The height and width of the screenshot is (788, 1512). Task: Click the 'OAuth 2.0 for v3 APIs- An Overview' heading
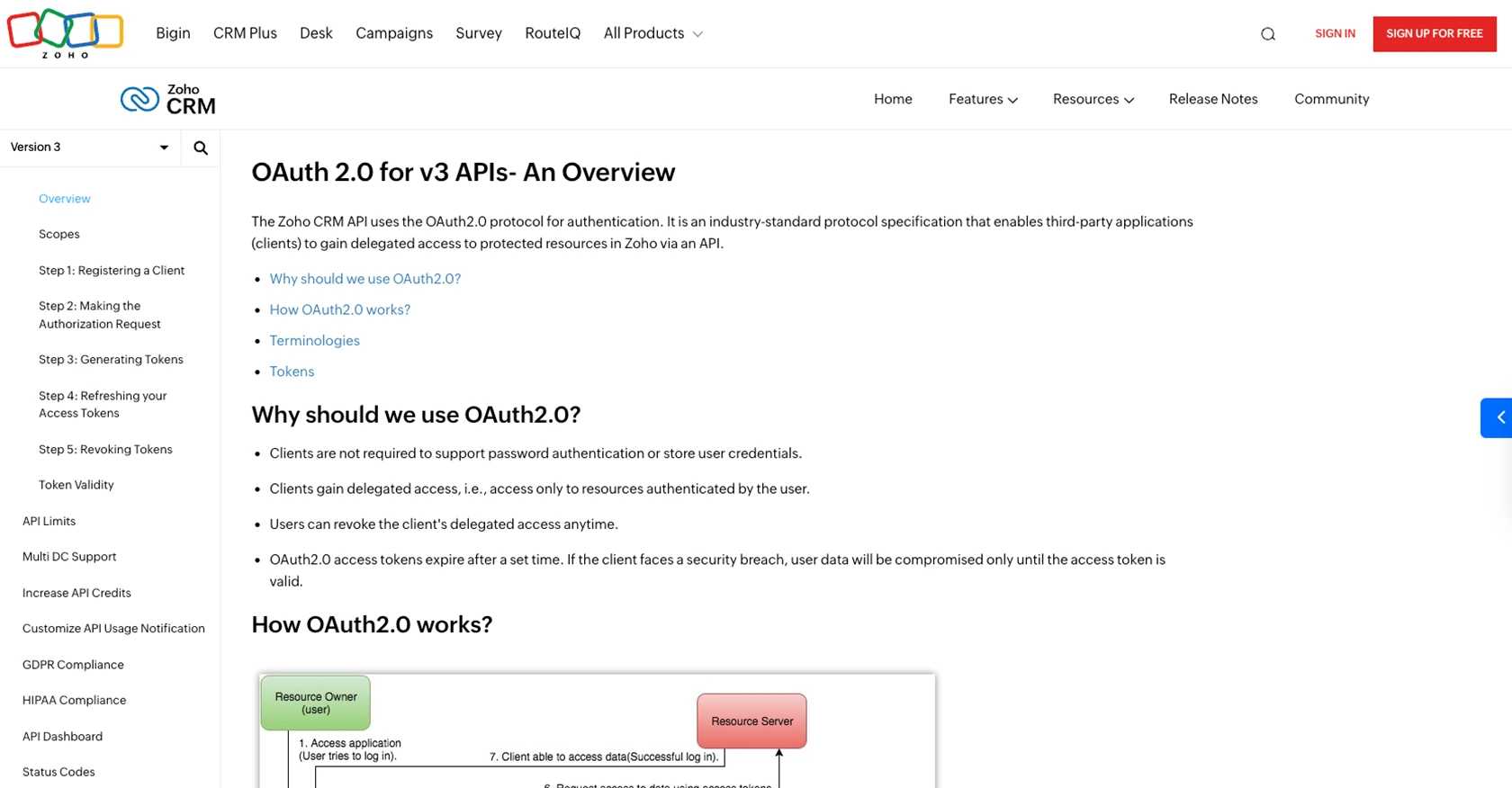pyautogui.click(x=463, y=172)
